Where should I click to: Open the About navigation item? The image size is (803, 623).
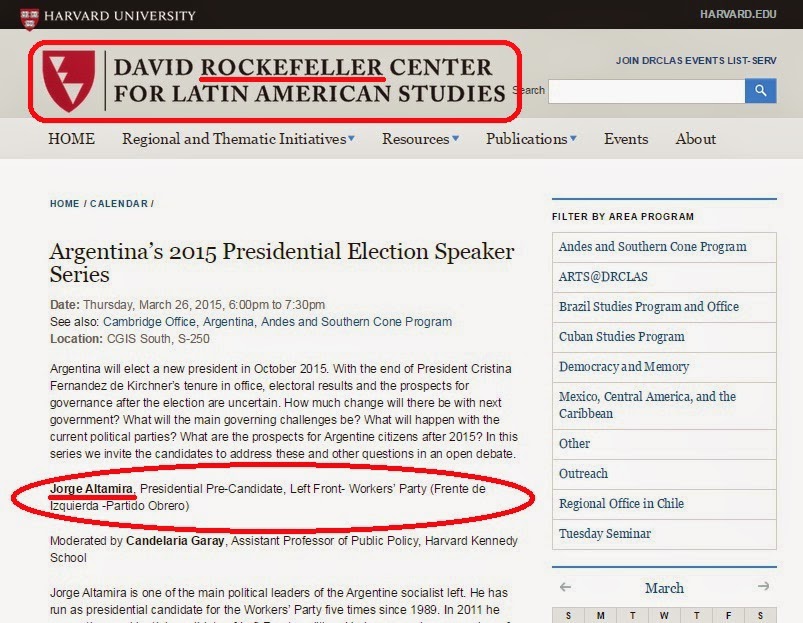(x=695, y=139)
